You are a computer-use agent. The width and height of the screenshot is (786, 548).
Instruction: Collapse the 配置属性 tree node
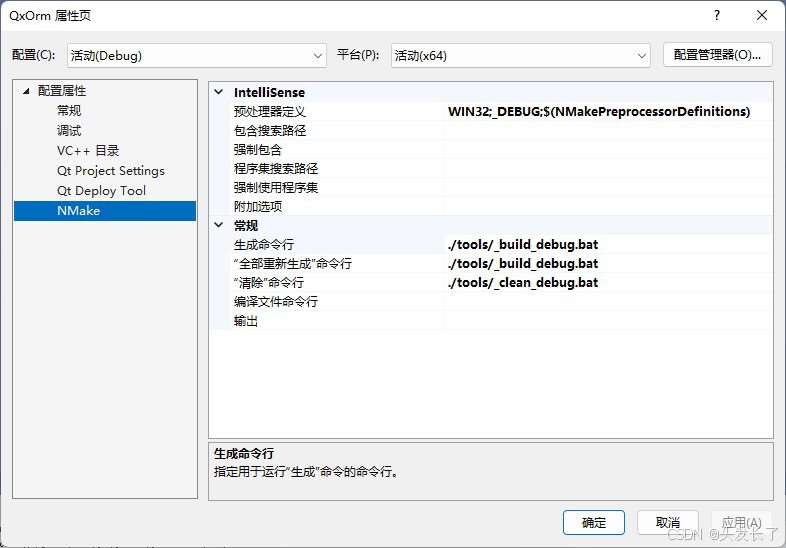(x=26, y=91)
